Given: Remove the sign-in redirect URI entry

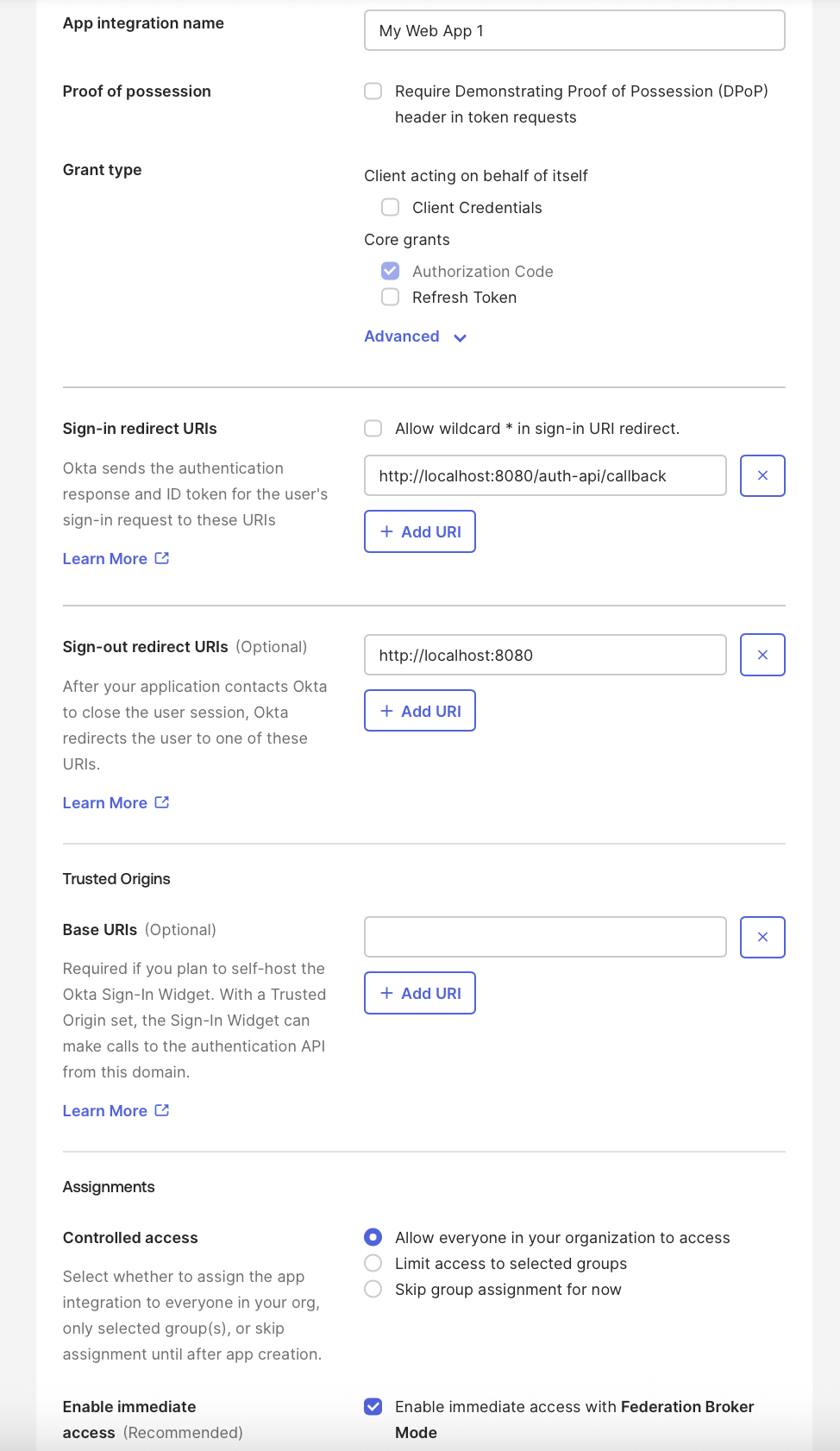Looking at the screenshot, I should click(x=762, y=475).
